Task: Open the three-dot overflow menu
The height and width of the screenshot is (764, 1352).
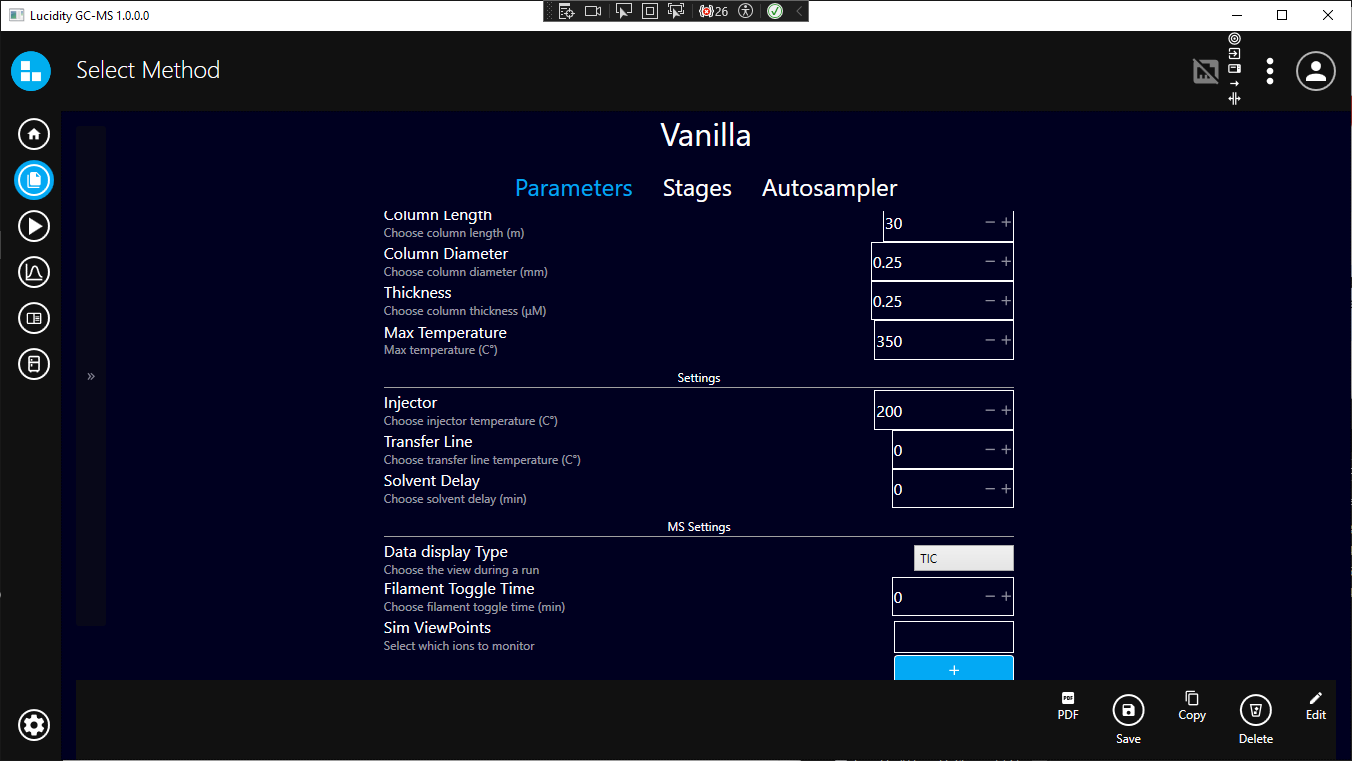Action: [1269, 71]
